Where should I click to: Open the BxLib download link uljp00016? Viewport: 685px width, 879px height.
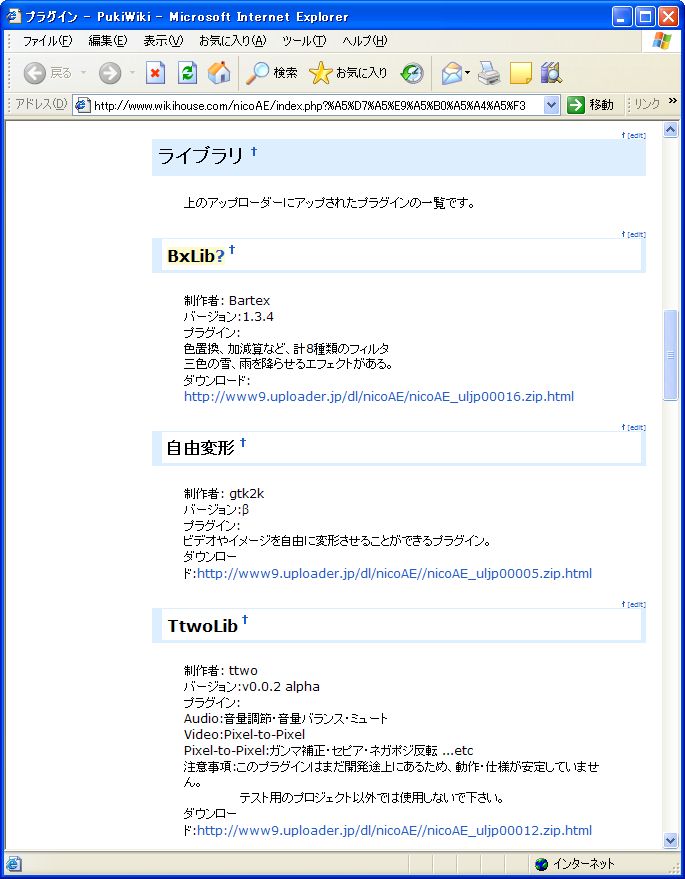pyautogui.click(x=379, y=396)
